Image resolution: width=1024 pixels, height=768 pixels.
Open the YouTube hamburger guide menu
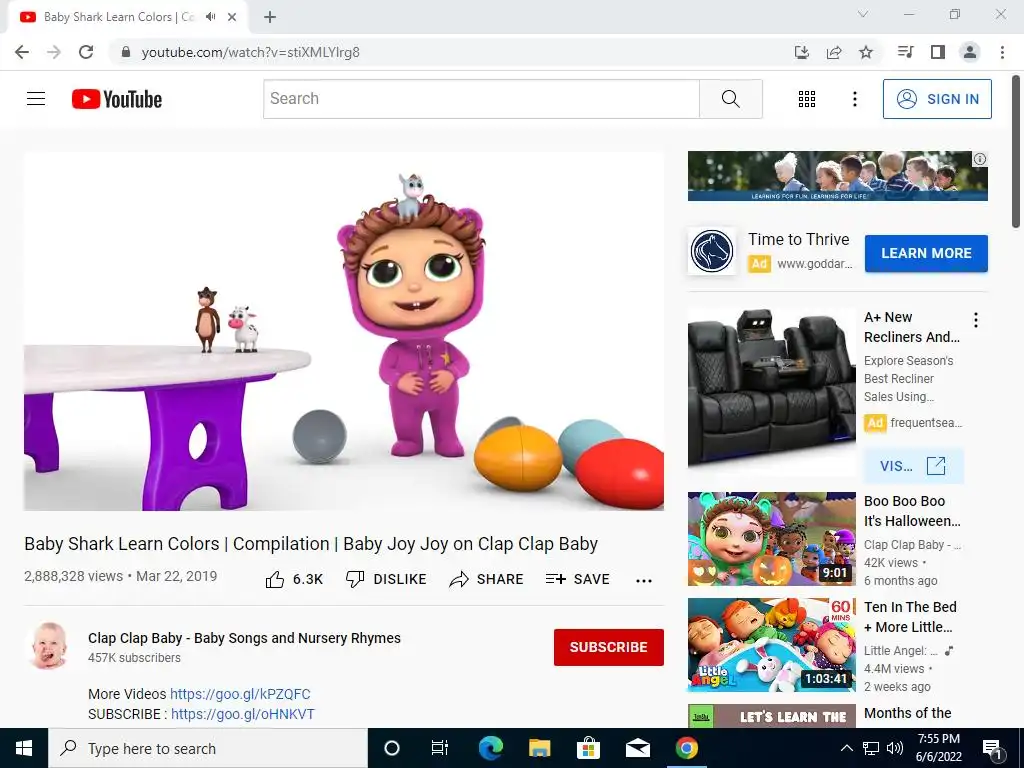pyautogui.click(x=36, y=99)
